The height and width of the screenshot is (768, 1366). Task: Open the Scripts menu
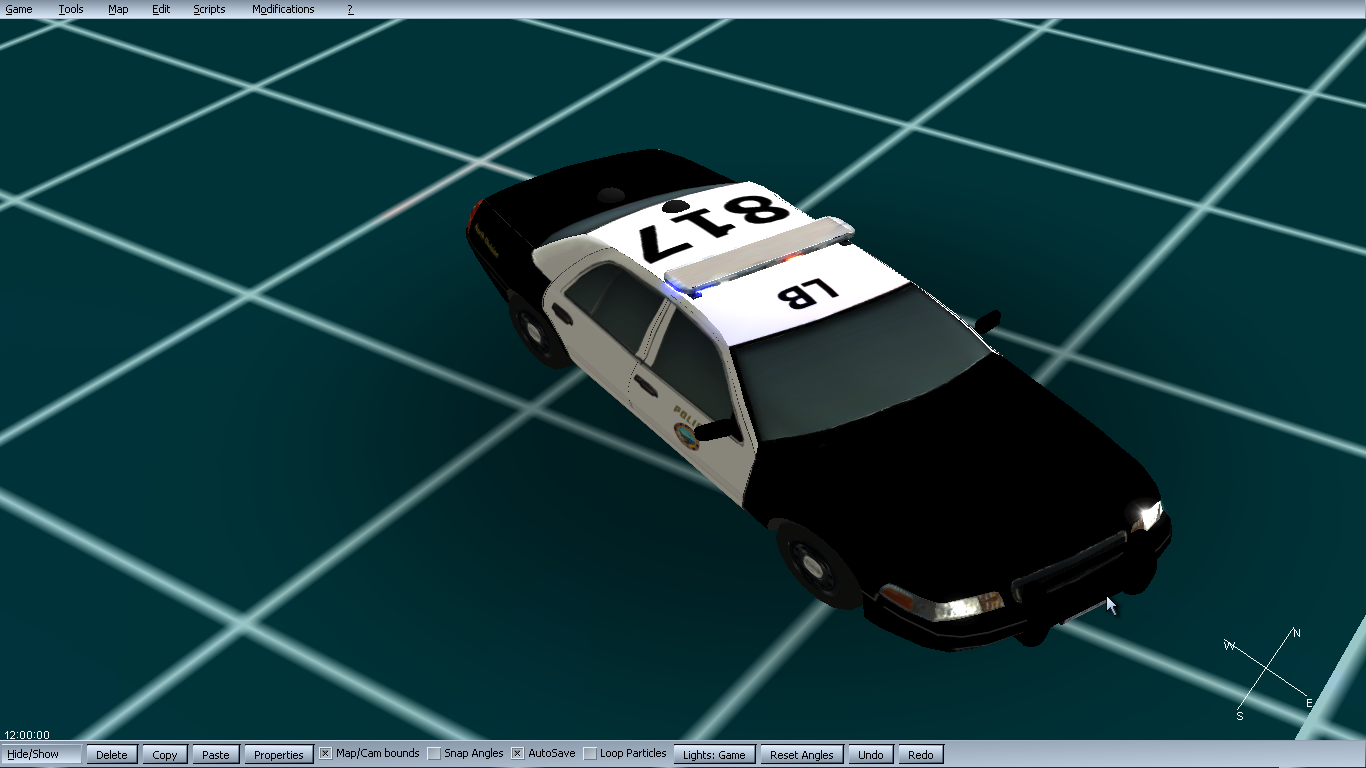209,9
